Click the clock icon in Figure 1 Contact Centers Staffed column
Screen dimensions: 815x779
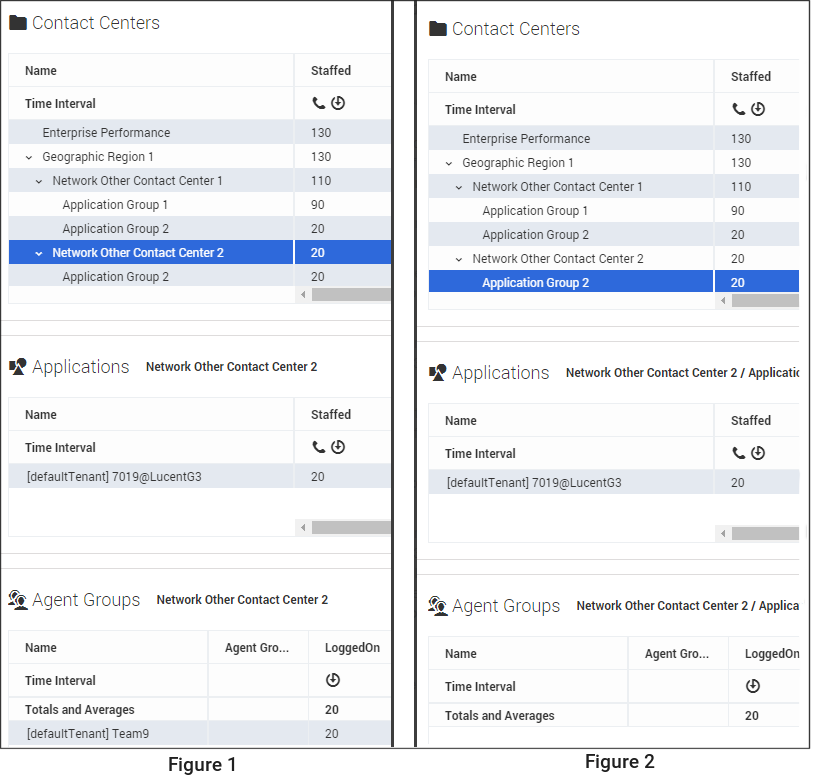(338, 103)
